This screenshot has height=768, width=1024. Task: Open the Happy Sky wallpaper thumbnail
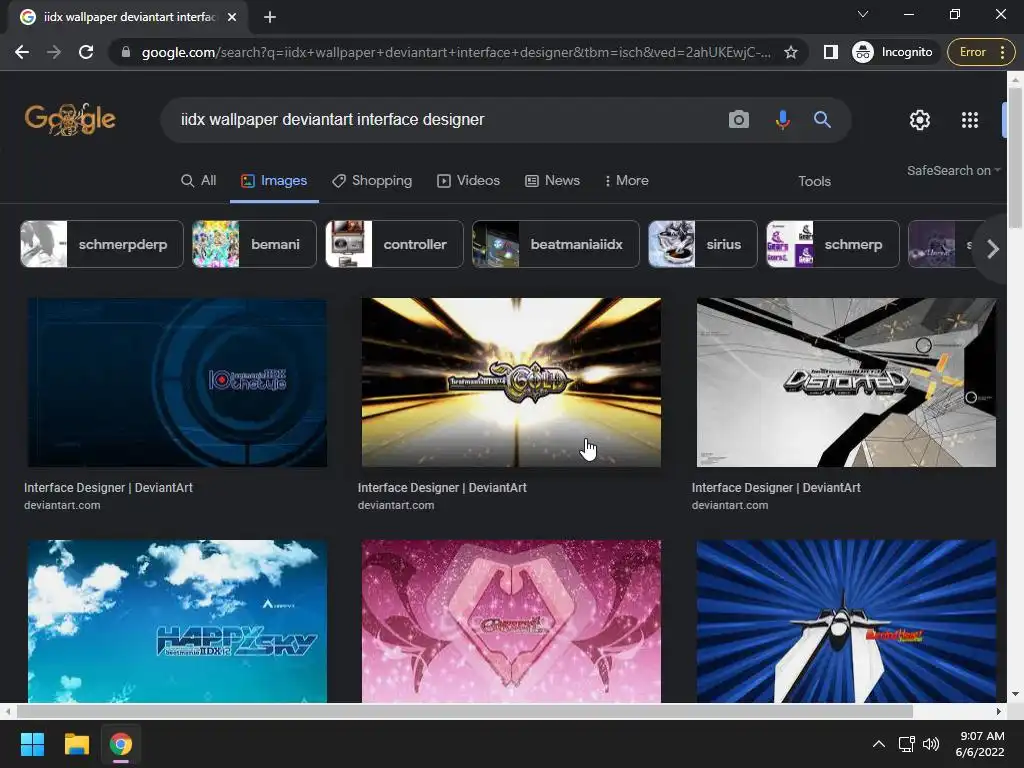(x=177, y=621)
